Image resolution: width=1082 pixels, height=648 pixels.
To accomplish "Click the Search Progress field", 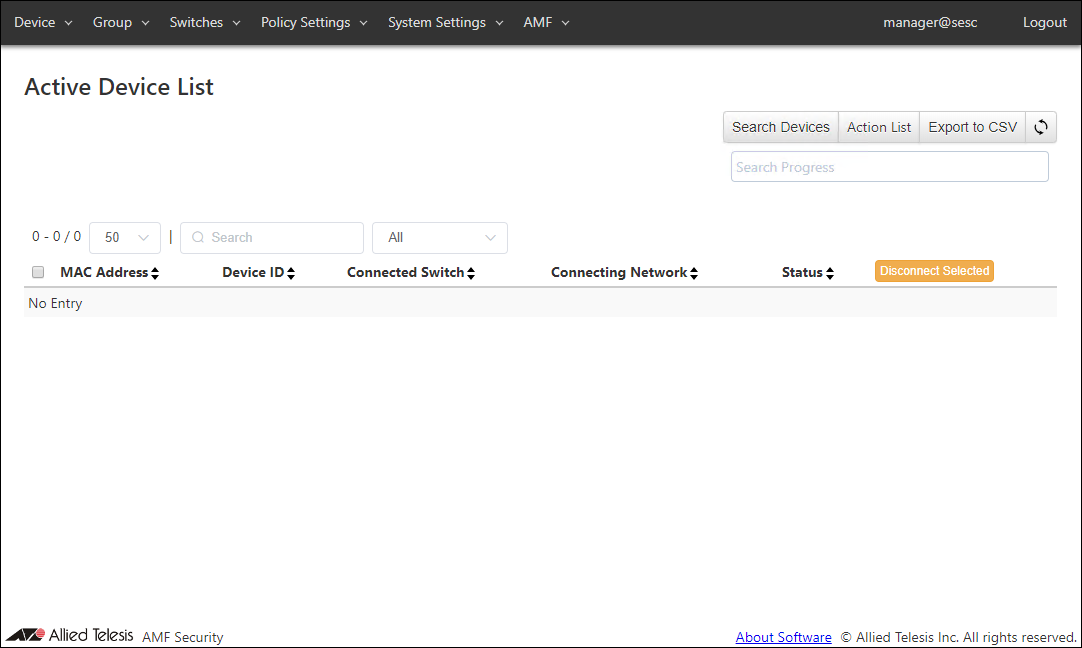I will [889, 167].
